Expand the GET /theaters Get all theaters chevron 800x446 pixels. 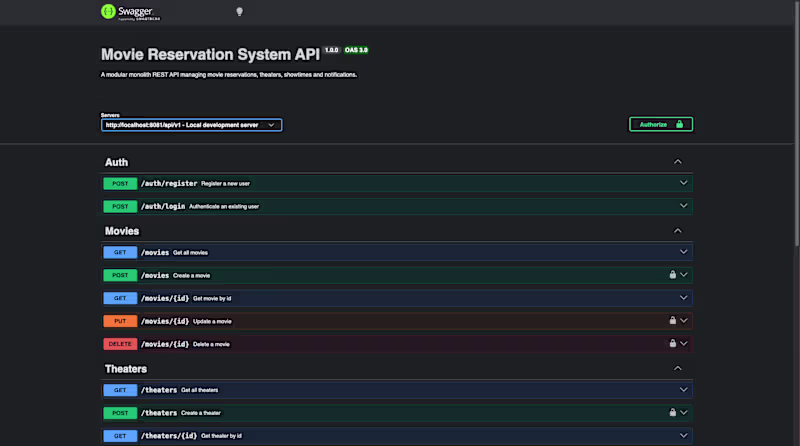[684, 389]
